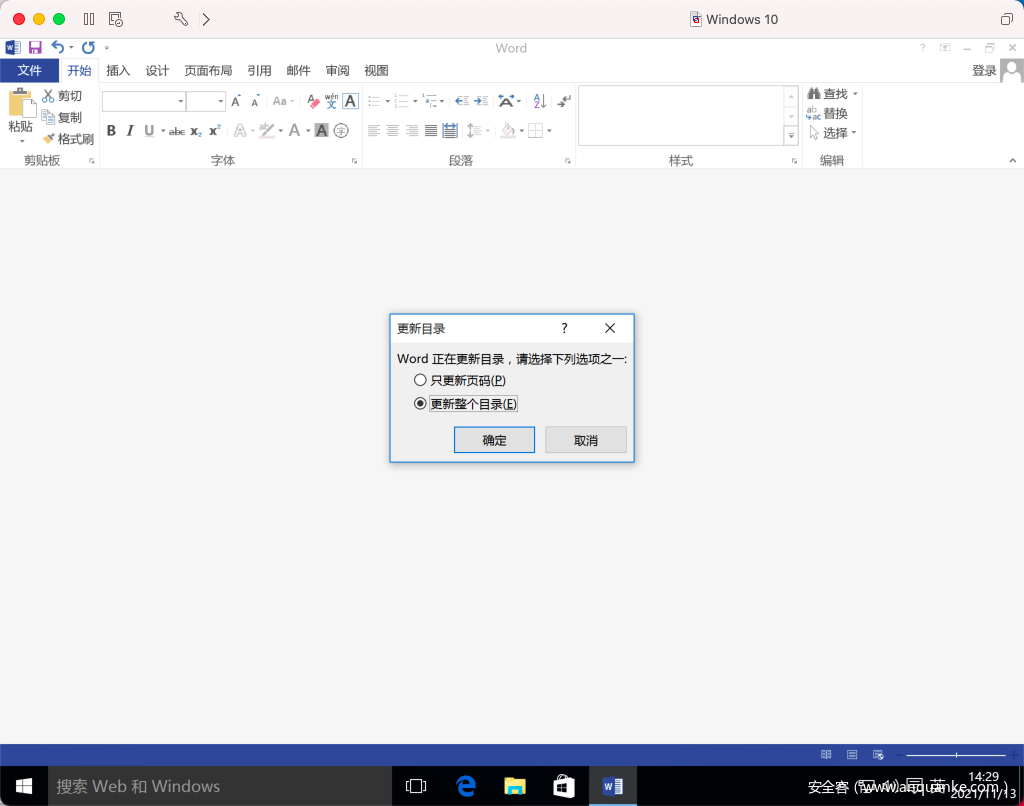Viewport: 1024px width, 806px height.
Task: Expand the styles gallery list
Action: pos(791,135)
